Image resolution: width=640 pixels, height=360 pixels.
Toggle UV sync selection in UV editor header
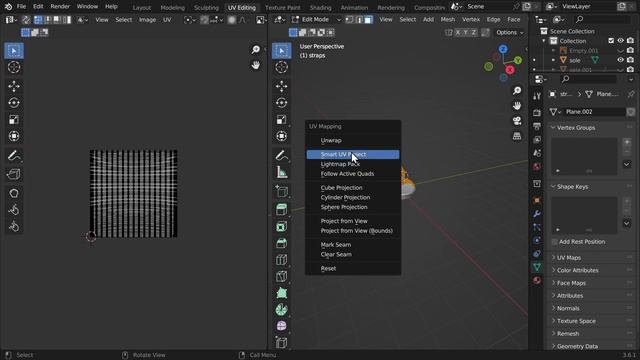coord(26,20)
